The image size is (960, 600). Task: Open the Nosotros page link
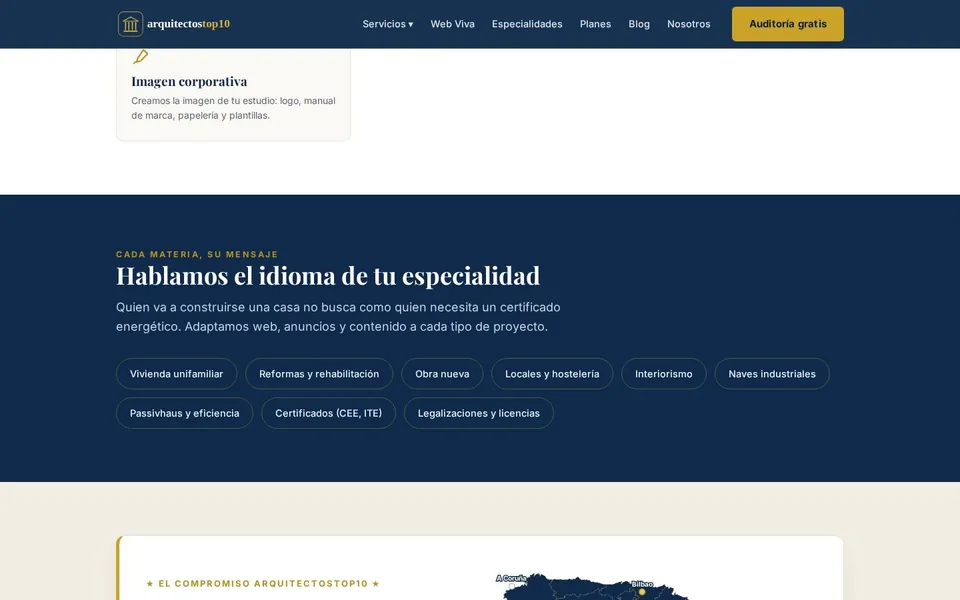click(689, 24)
